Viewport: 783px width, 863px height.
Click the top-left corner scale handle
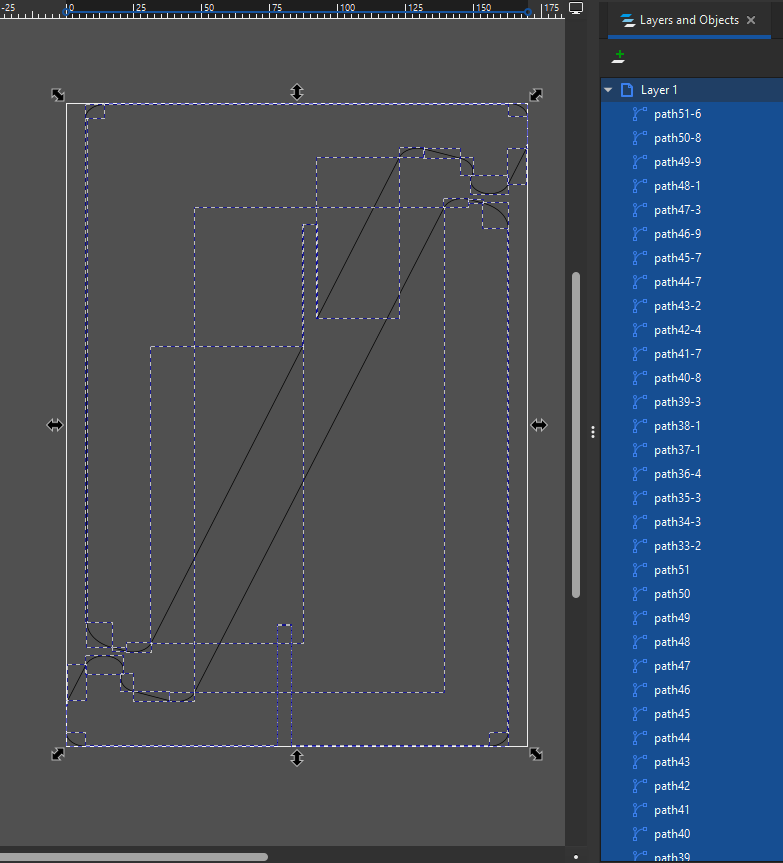(58, 95)
